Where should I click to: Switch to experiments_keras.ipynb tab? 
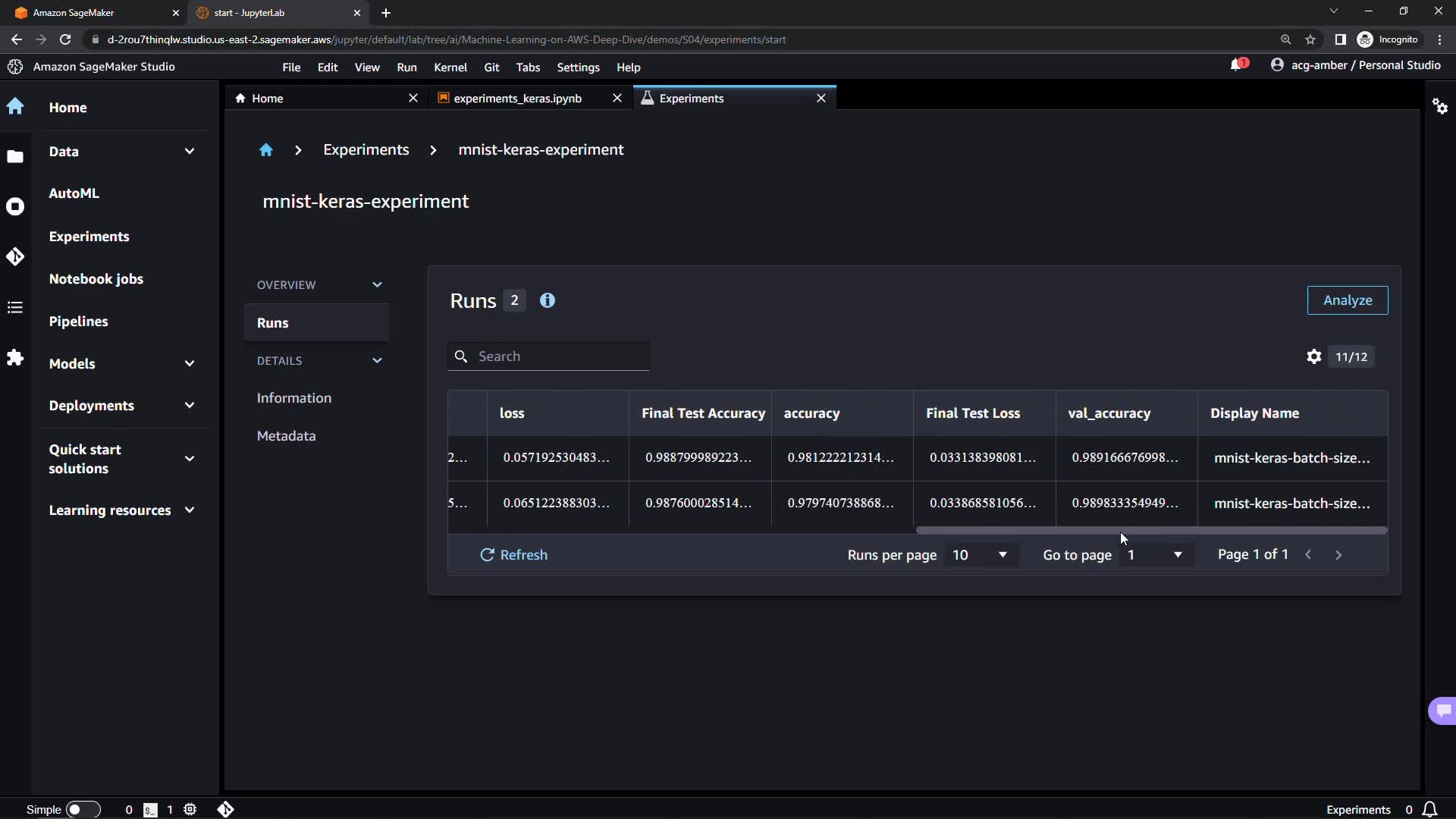pyautogui.click(x=517, y=99)
